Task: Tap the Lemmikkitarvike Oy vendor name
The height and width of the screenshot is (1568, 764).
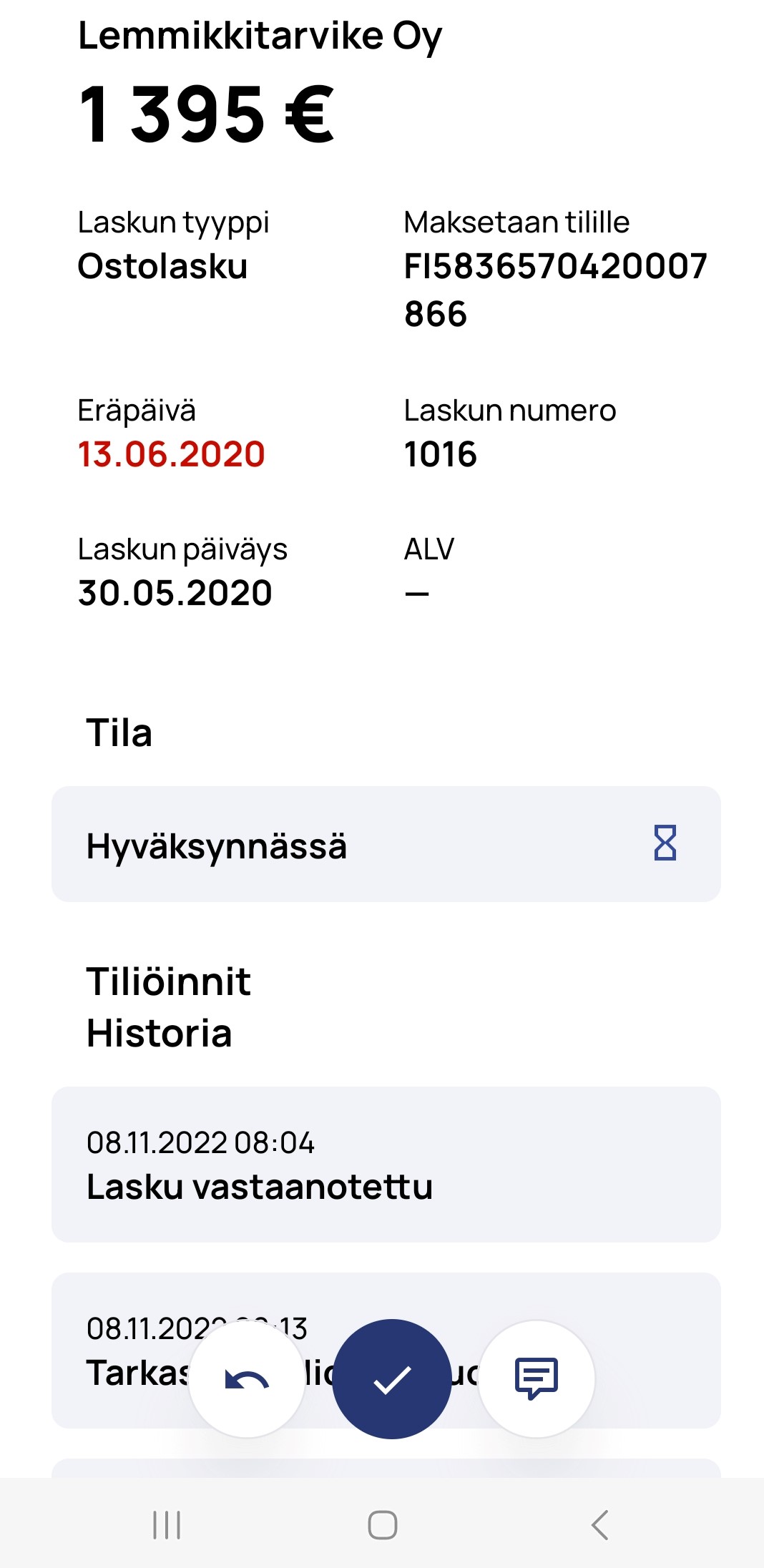Action: pyautogui.click(x=260, y=37)
